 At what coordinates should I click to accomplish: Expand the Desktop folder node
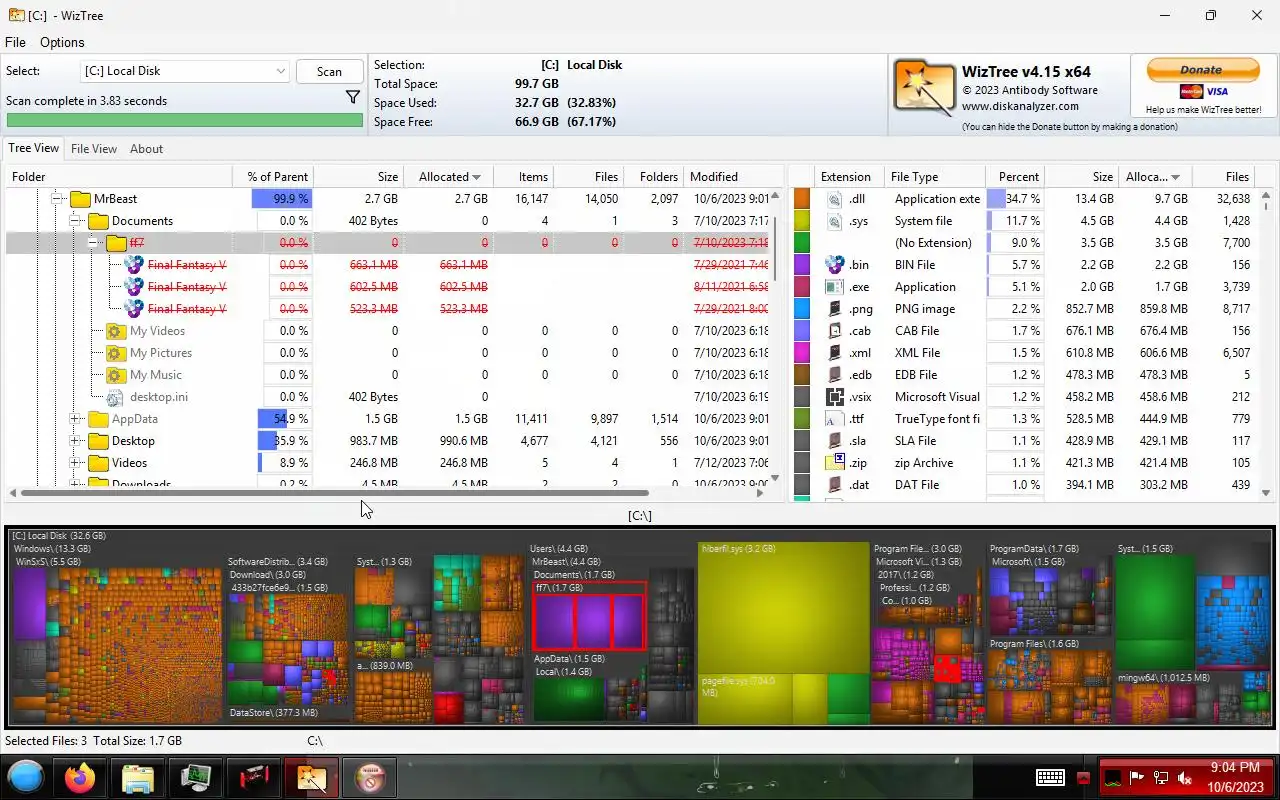pyautogui.click(x=75, y=441)
